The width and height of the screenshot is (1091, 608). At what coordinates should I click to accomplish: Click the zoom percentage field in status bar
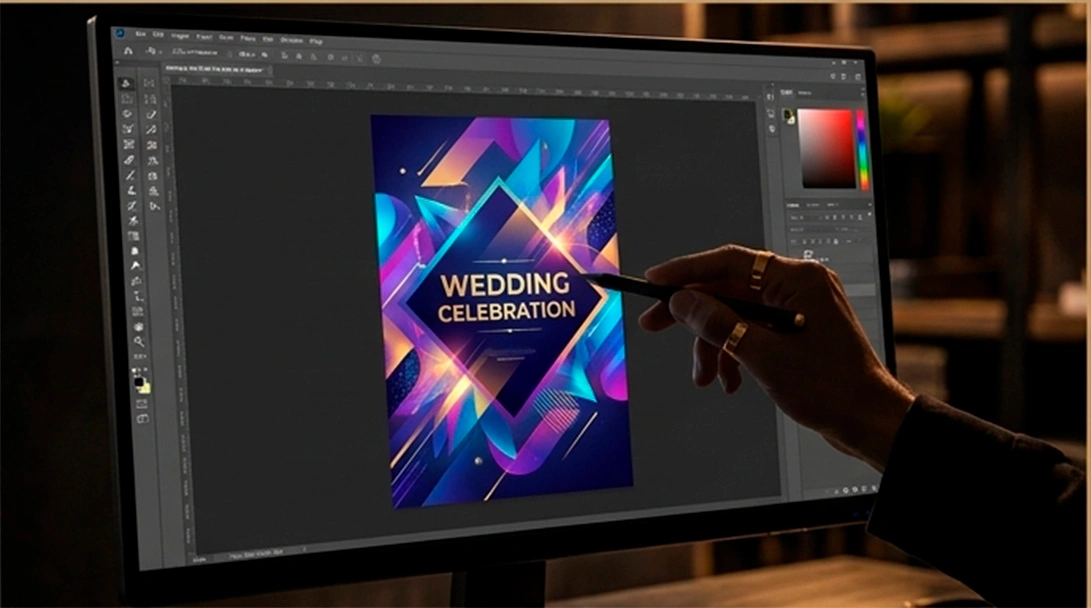tap(200, 559)
